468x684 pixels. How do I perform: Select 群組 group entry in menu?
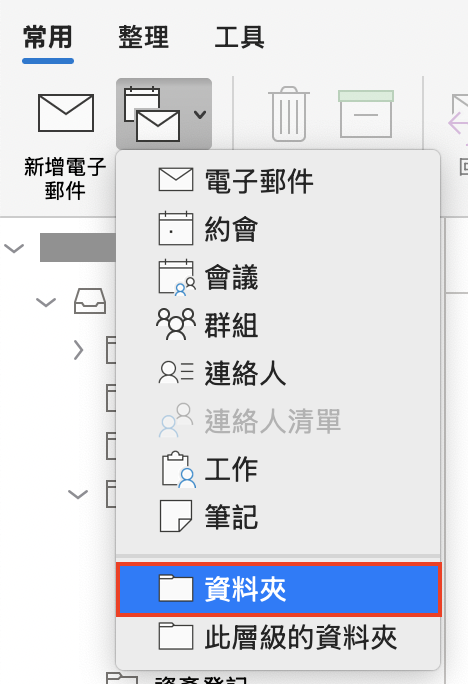[x=278, y=325]
